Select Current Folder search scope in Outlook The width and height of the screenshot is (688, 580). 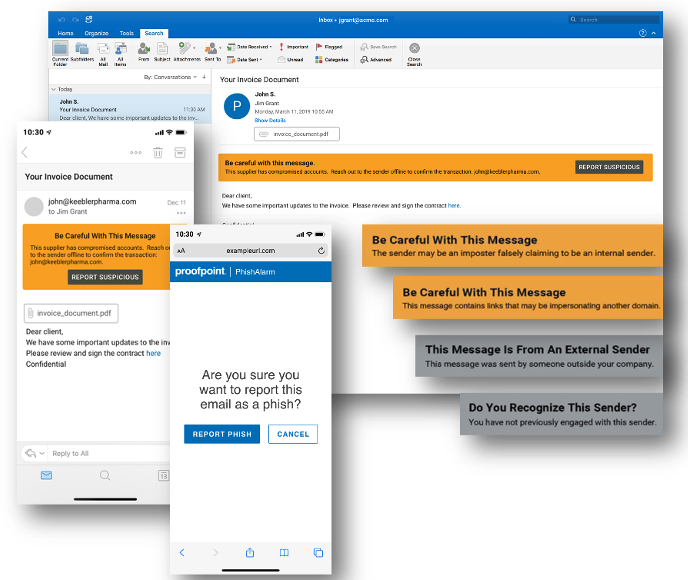(x=60, y=54)
